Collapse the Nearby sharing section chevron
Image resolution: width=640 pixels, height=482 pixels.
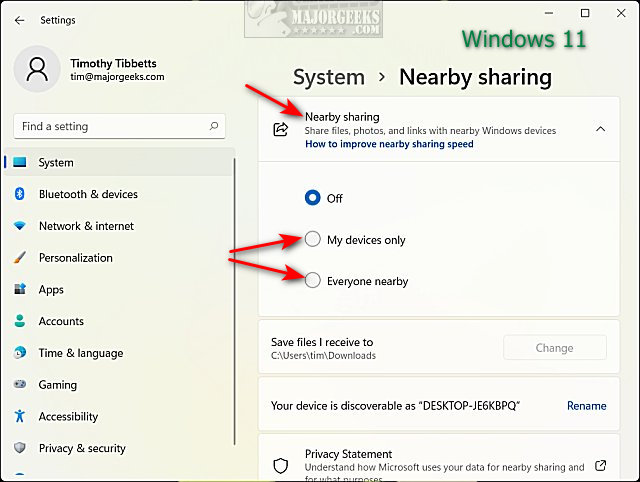pyautogui.click(x=600, y=129)
